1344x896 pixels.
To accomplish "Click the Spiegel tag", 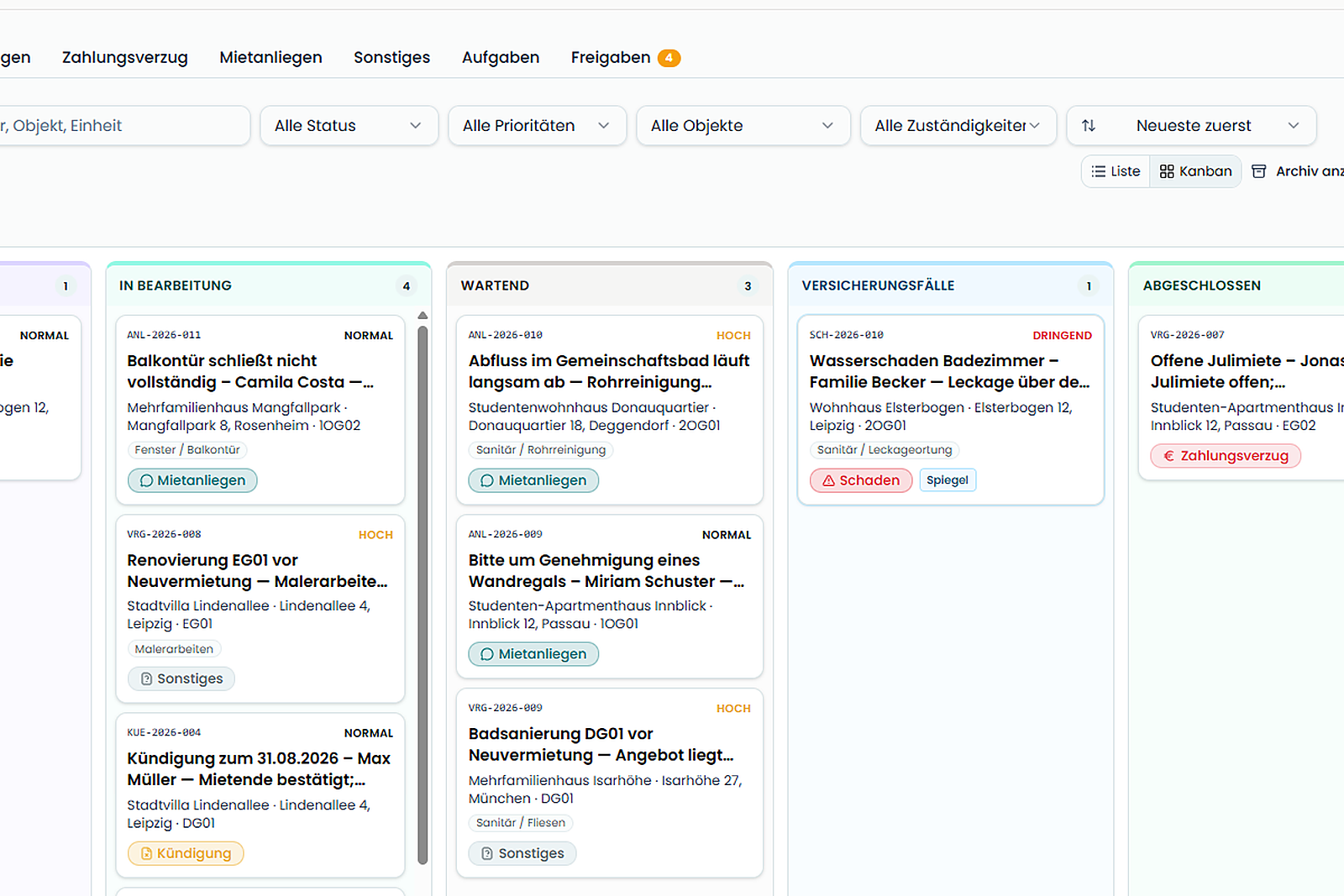I will tap(948, 480).
